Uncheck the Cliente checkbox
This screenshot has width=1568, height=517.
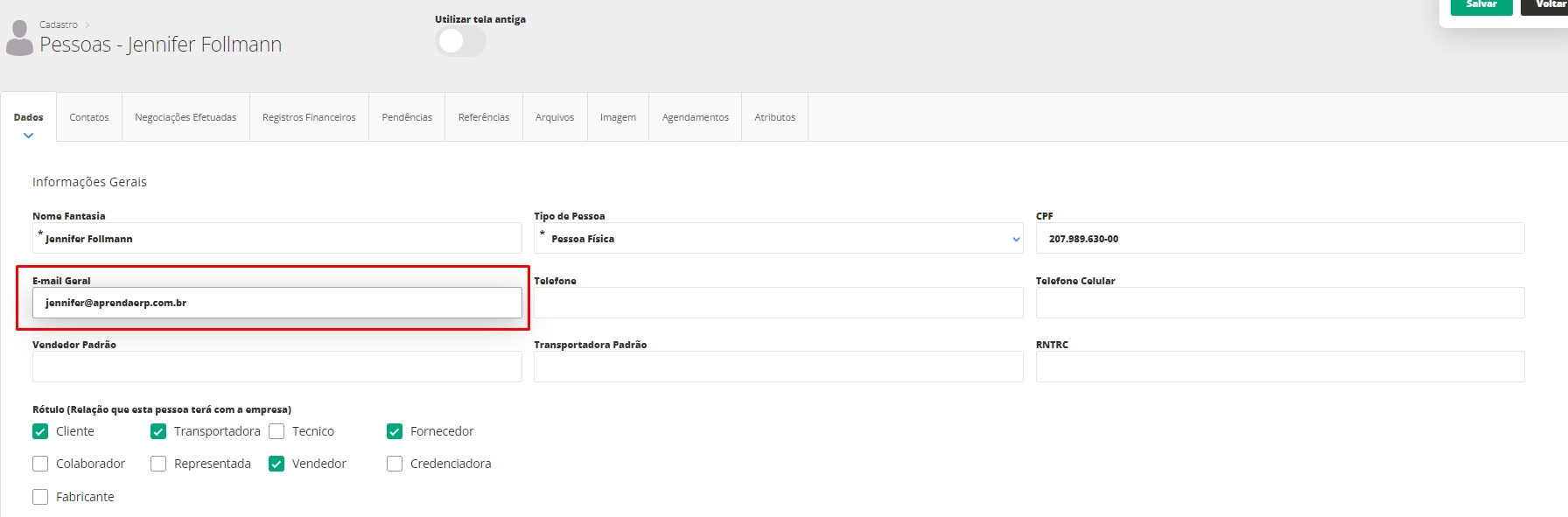(x=40, y=431)
